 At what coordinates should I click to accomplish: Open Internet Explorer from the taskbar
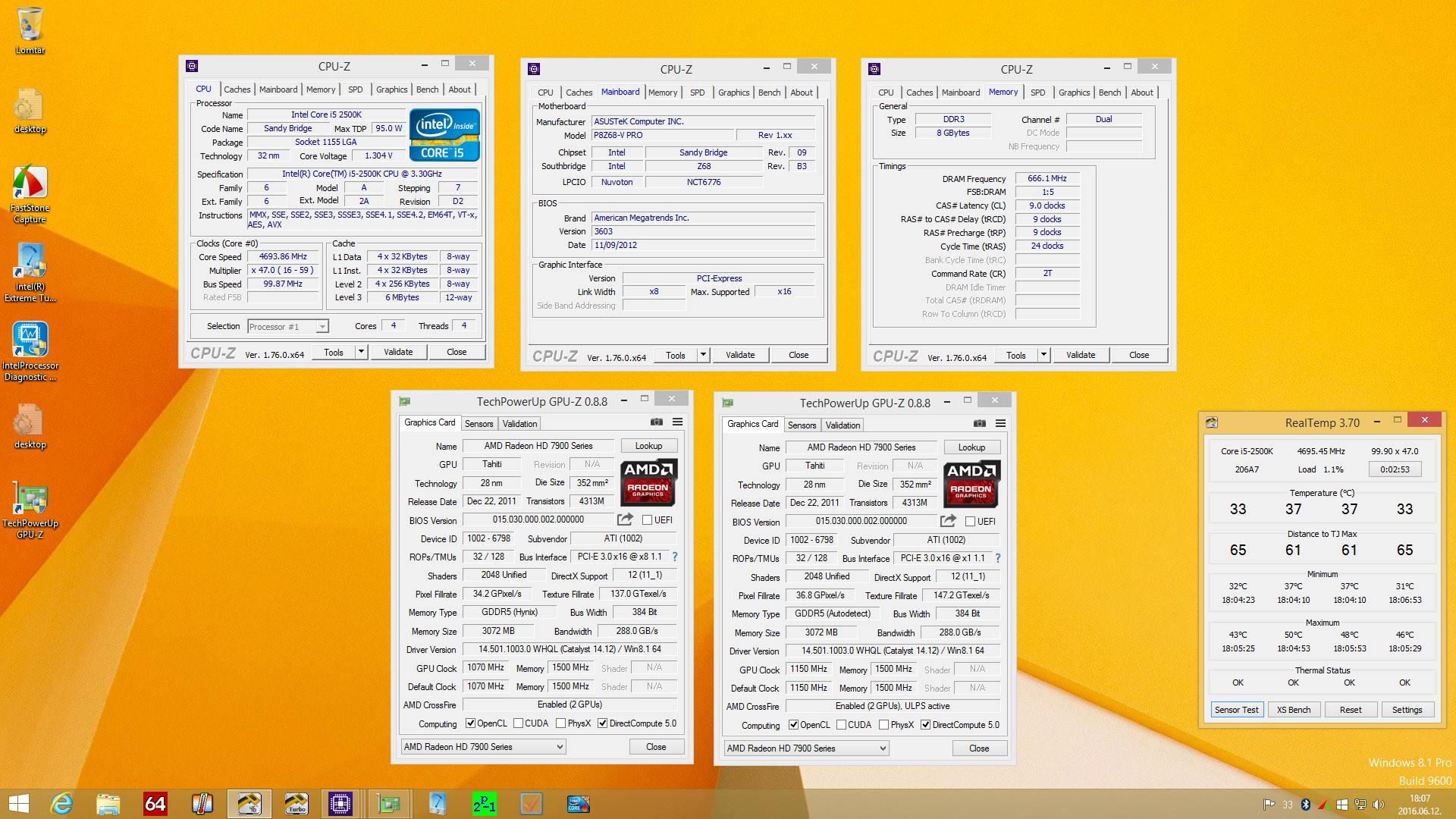click(x=61, y=804)
